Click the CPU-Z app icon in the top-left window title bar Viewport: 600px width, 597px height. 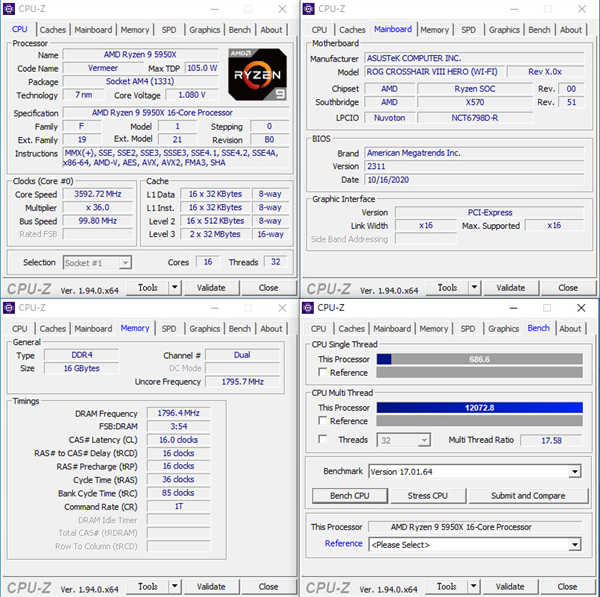pos(9,8)
